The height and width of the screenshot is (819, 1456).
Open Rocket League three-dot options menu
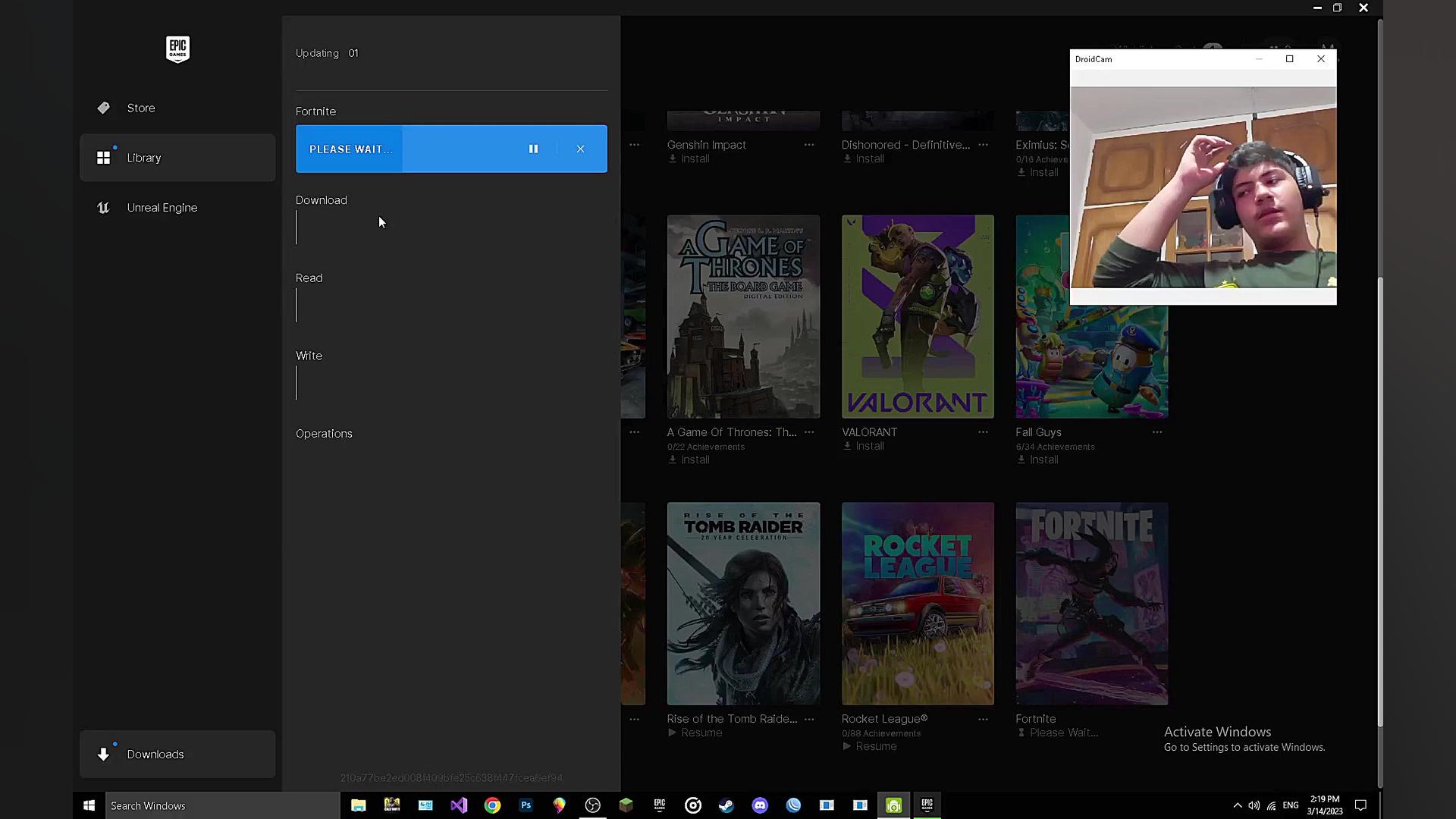[983, 719]
